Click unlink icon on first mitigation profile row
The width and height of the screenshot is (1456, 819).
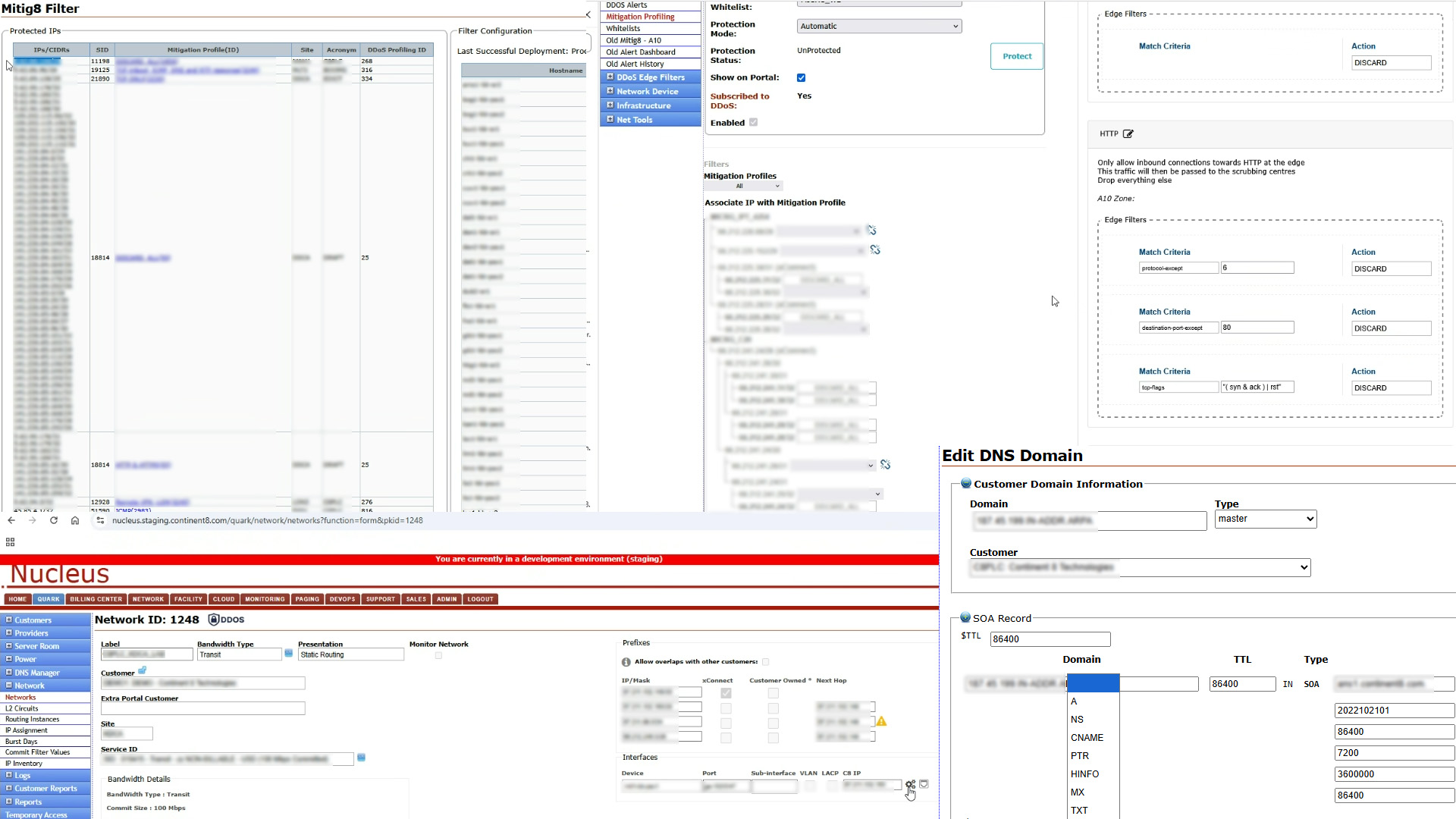tap(871, 231)
